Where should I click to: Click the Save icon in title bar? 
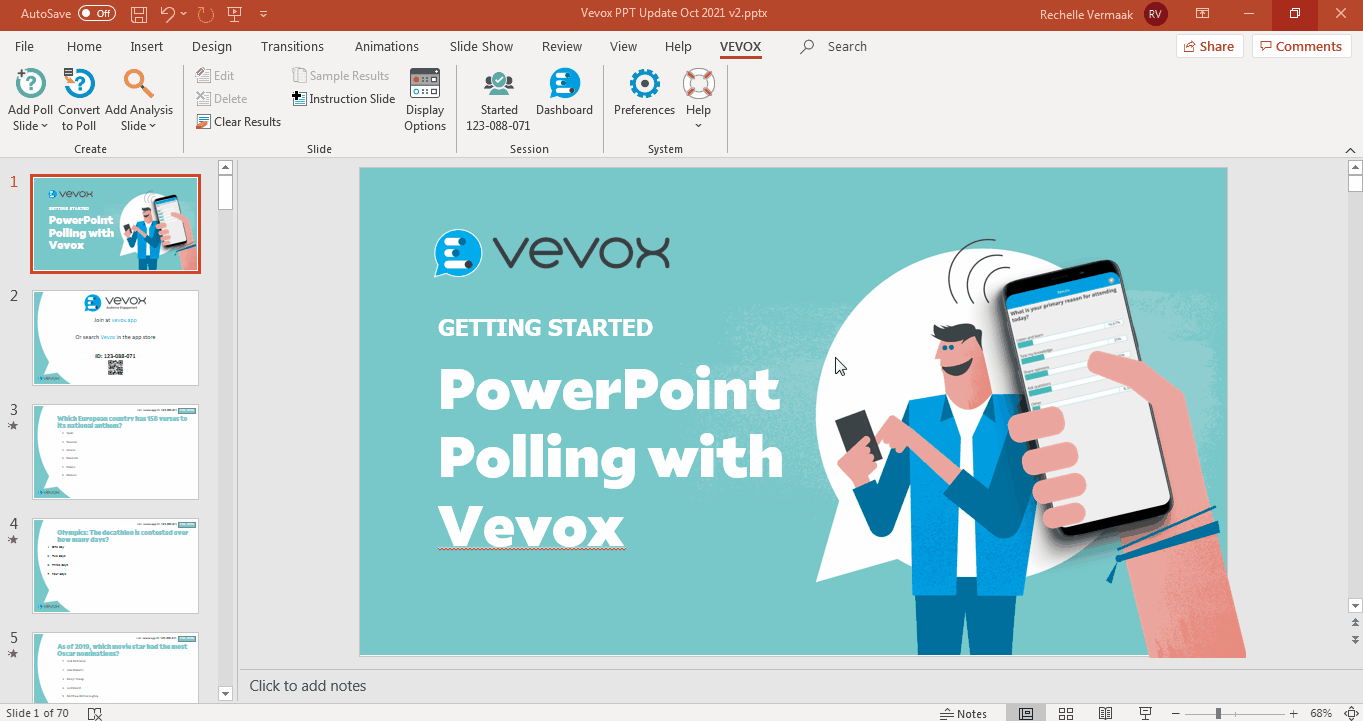(139, 14)
